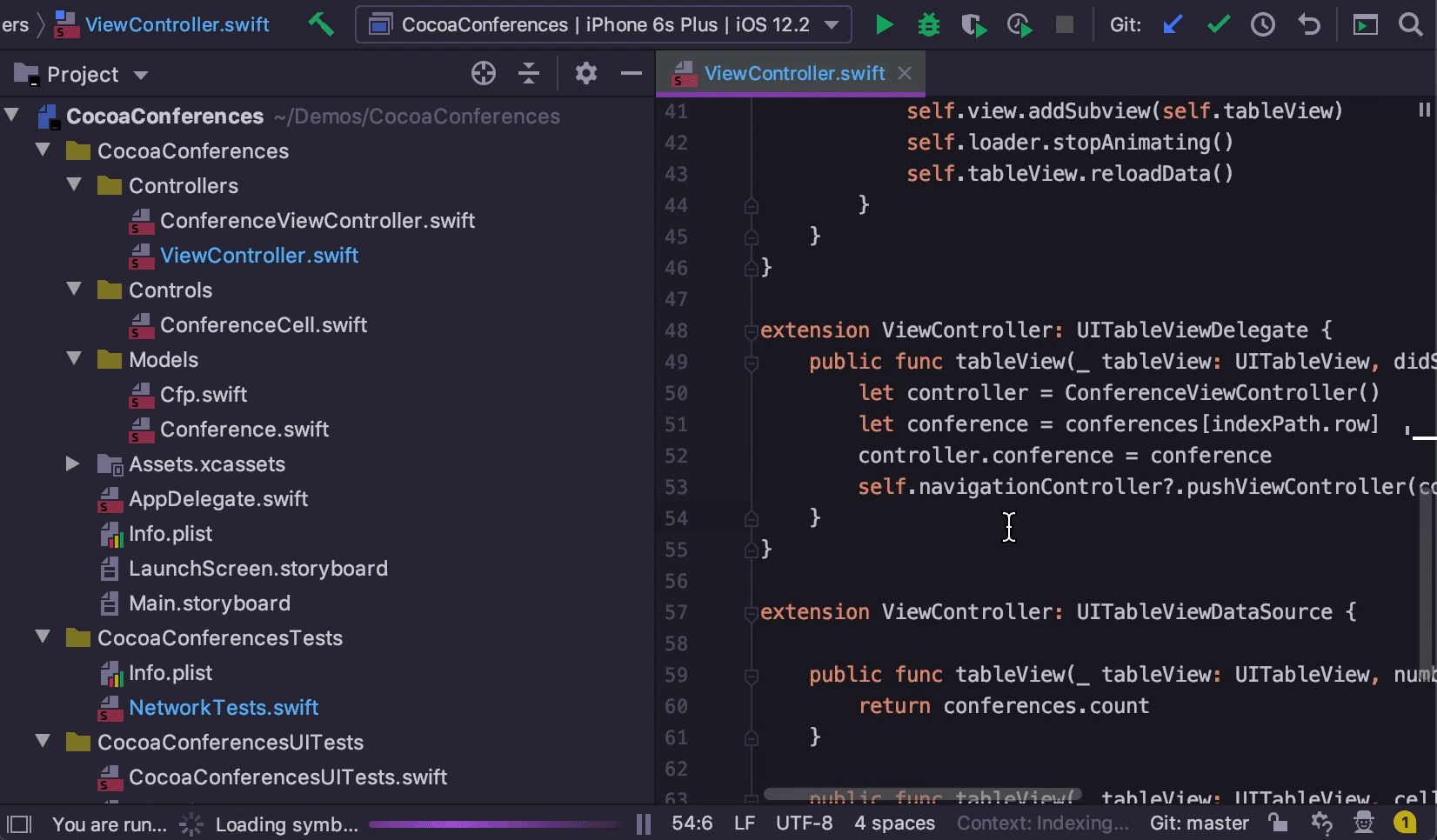The height and width of the screenshot is (840, 1437).
Task: Open Search Everywhere magnifier
Action: click(x=1410, y=24)
